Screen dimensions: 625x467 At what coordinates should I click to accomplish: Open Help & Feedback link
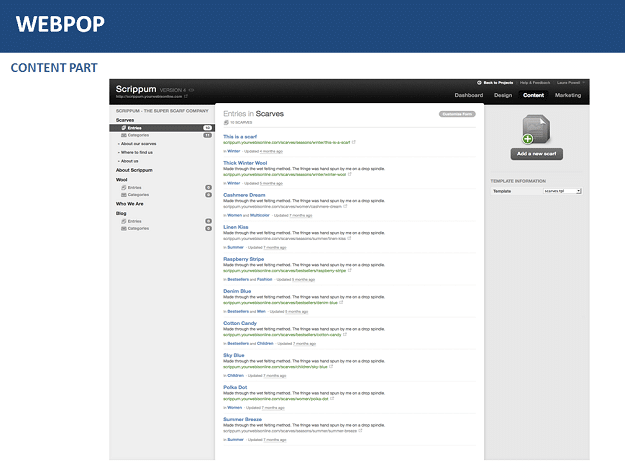535,82
